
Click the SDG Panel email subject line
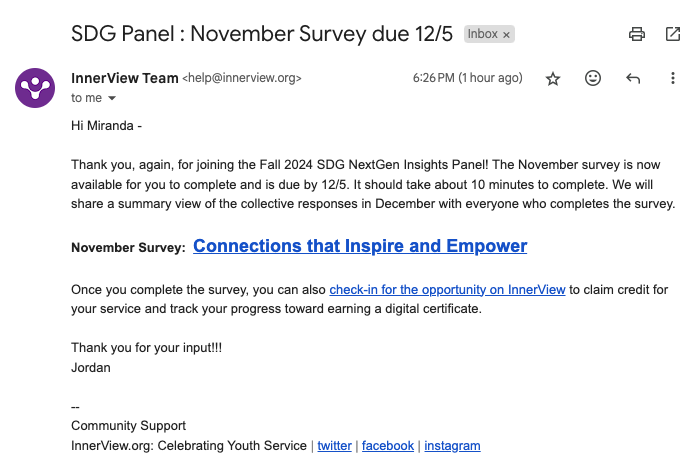coord(262,33)
